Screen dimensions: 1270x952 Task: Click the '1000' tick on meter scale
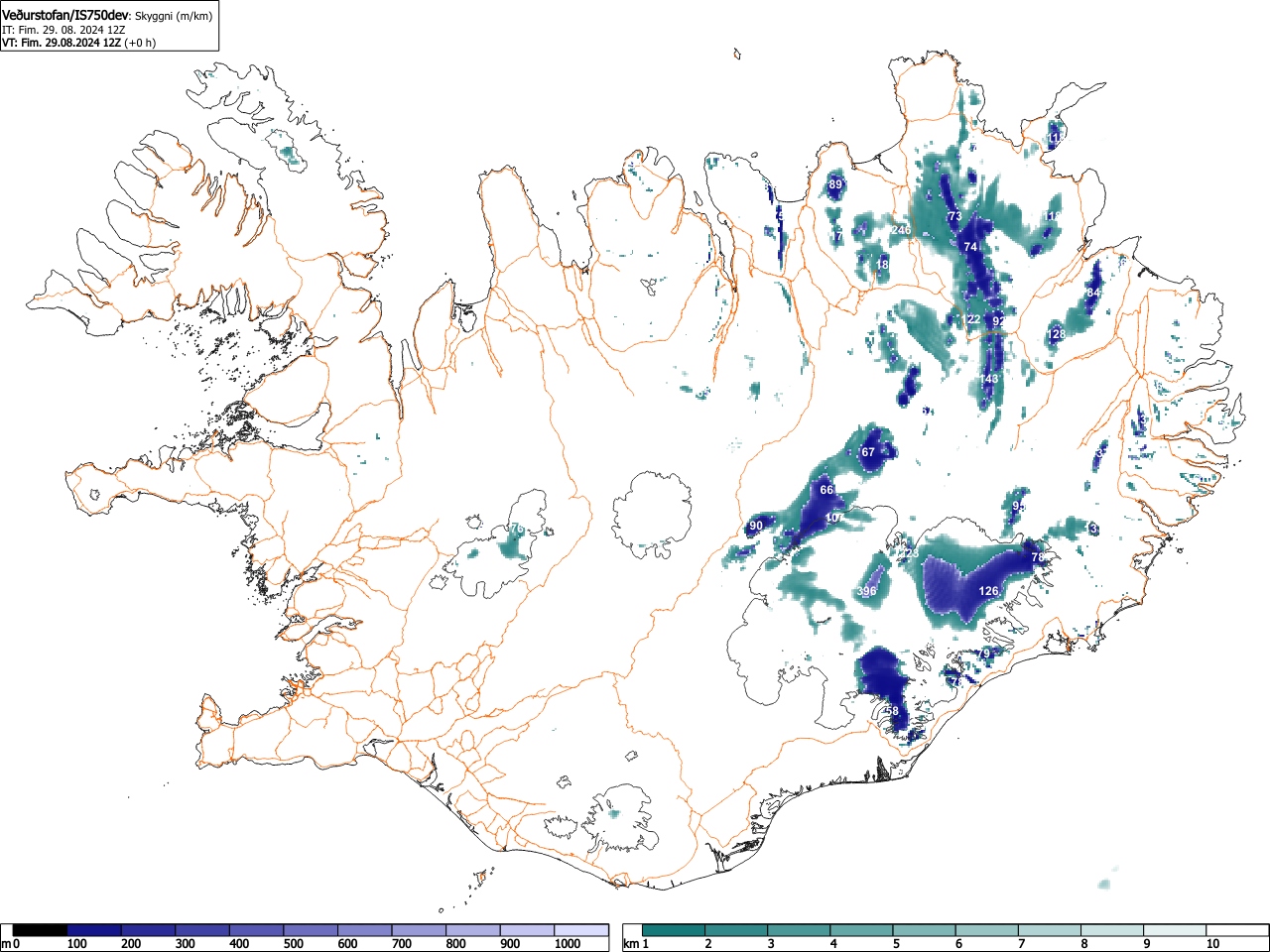[568, 944]
